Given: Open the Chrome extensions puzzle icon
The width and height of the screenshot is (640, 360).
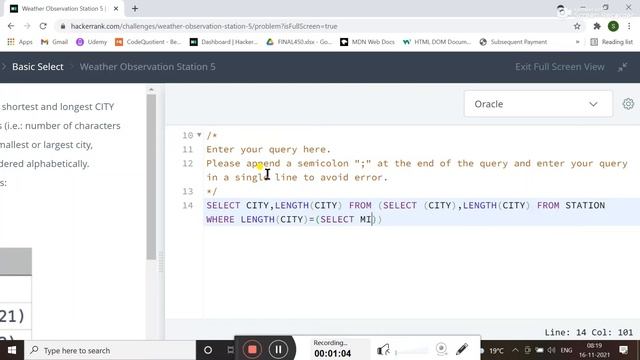Looking at the screenshot, I should [597, 26].
